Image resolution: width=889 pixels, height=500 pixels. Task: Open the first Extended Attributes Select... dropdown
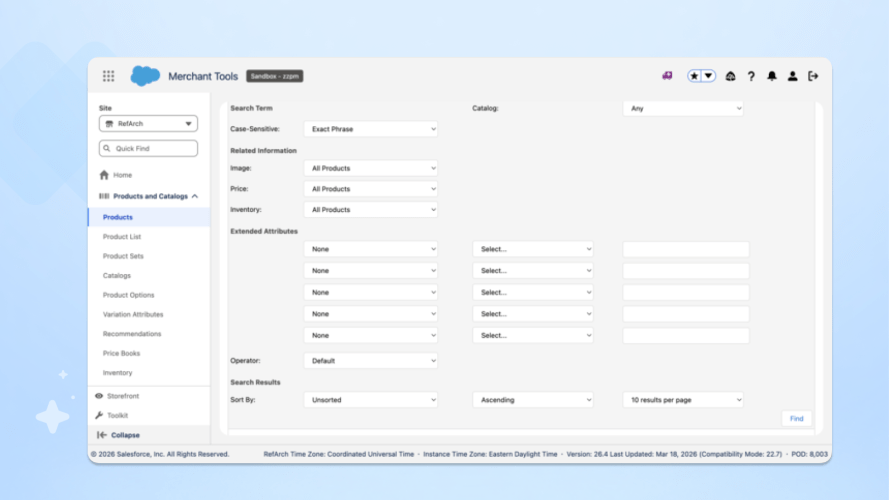tap(533, 249)
